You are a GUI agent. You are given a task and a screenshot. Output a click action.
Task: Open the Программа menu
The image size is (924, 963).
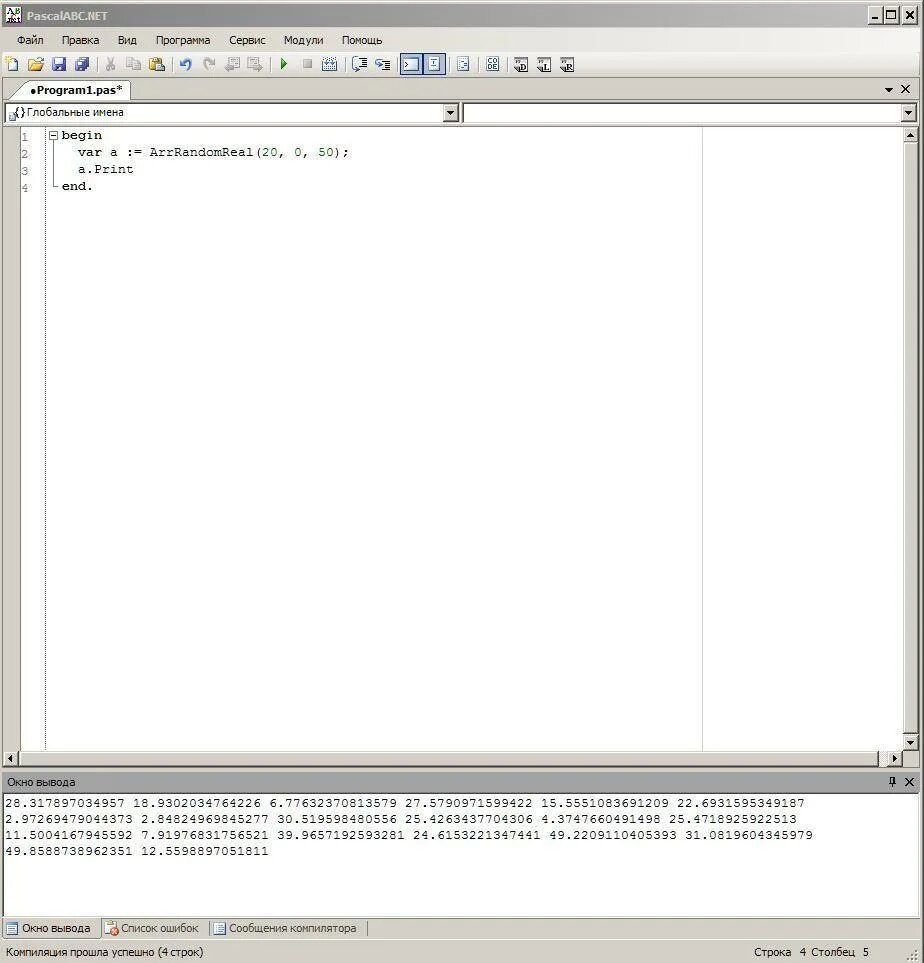tap(182, 40)
